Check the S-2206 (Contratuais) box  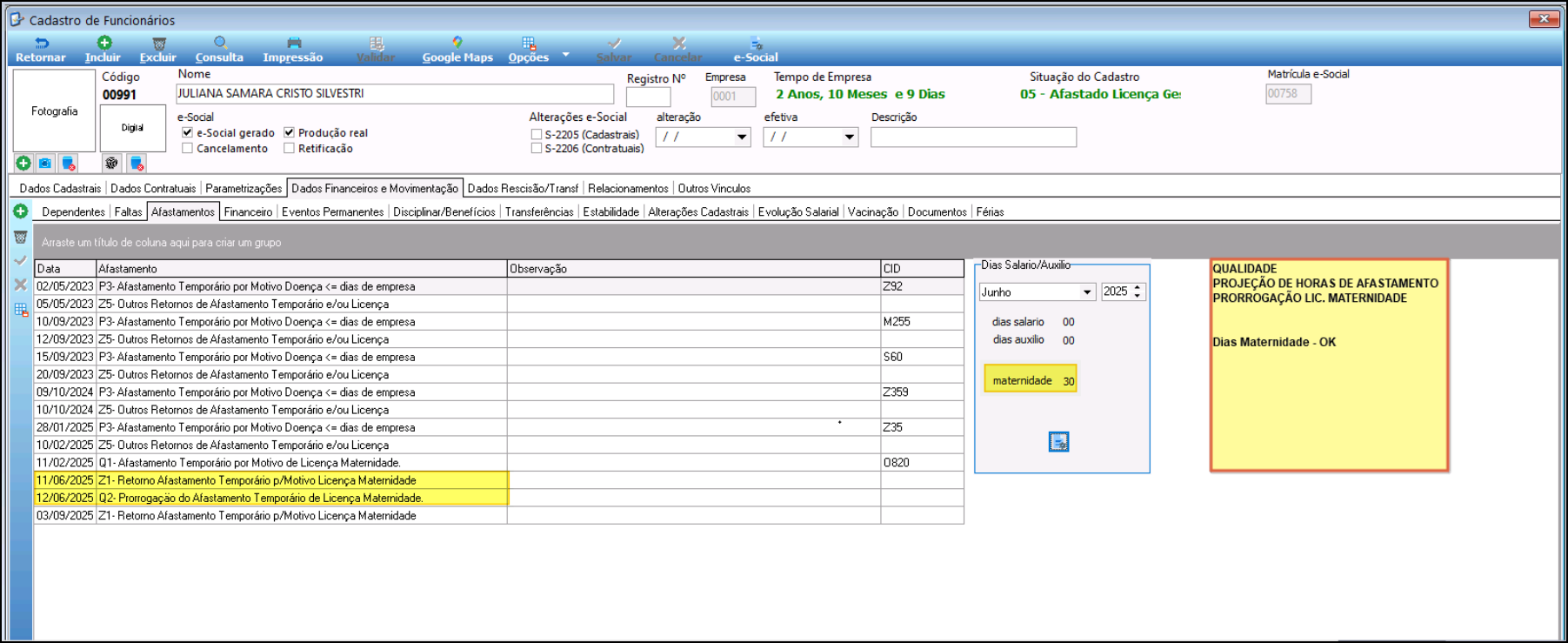point(537,148)
